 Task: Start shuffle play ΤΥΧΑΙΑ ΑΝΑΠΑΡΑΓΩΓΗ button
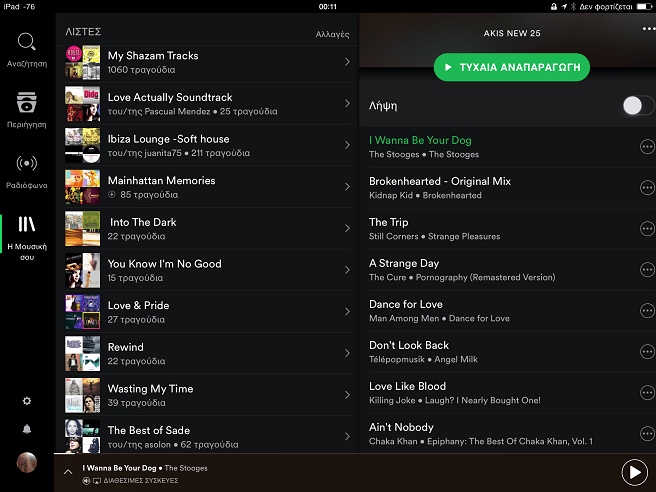pyautogui.click(x=512, y=67)
